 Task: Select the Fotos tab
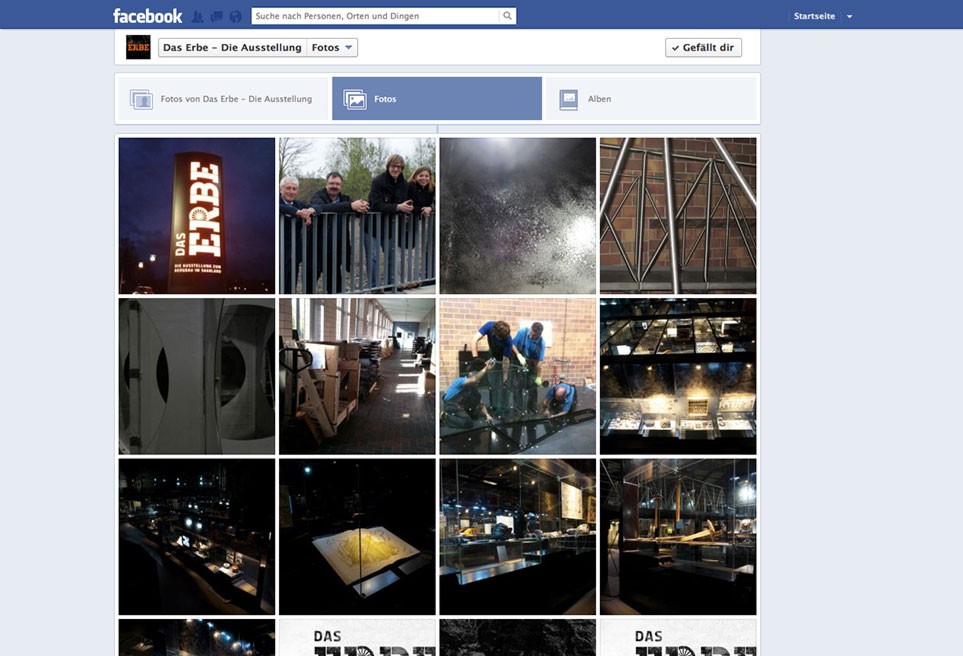tap(437, 99)
